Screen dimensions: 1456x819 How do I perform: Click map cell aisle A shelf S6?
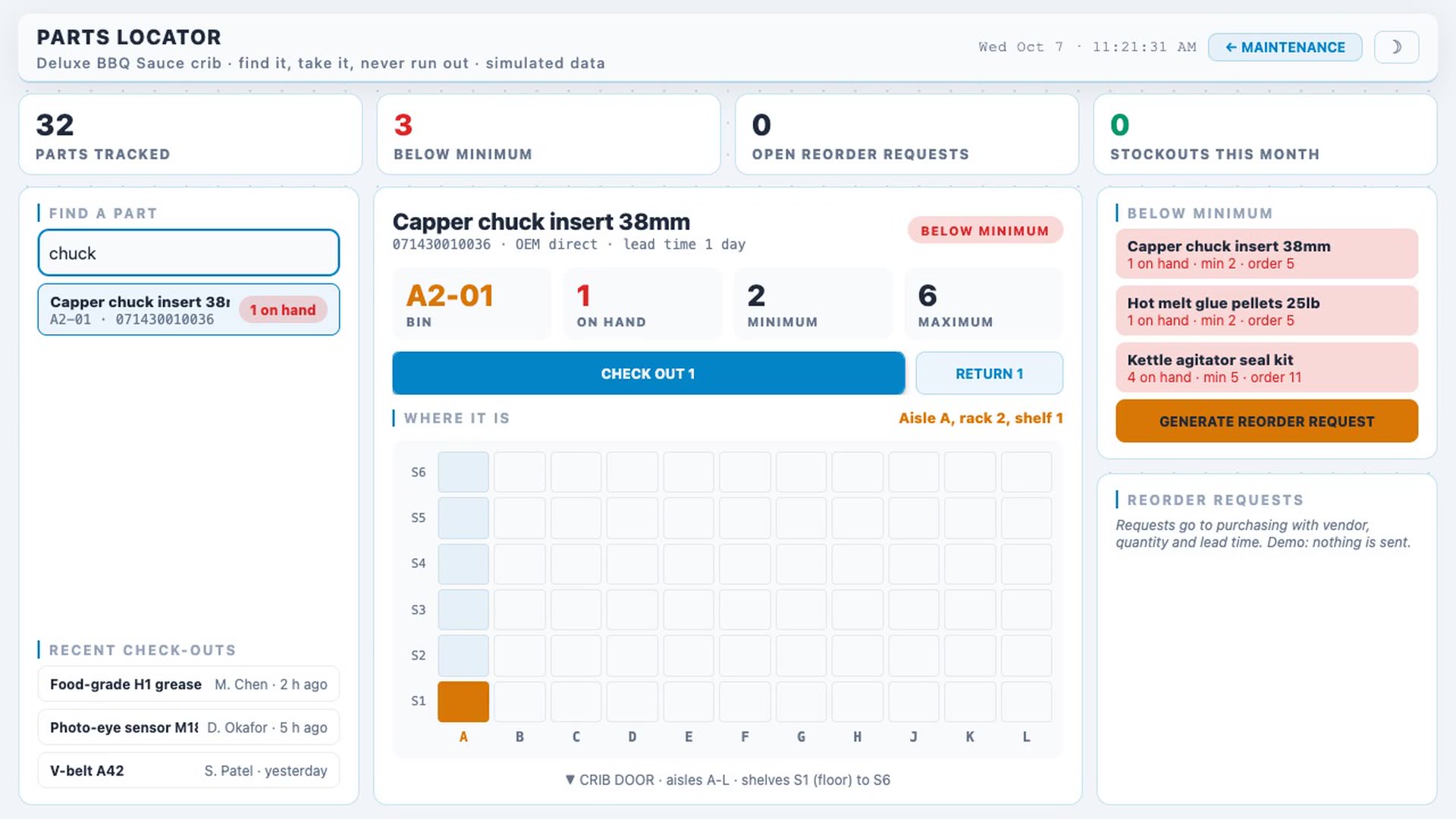pos(463,472)
